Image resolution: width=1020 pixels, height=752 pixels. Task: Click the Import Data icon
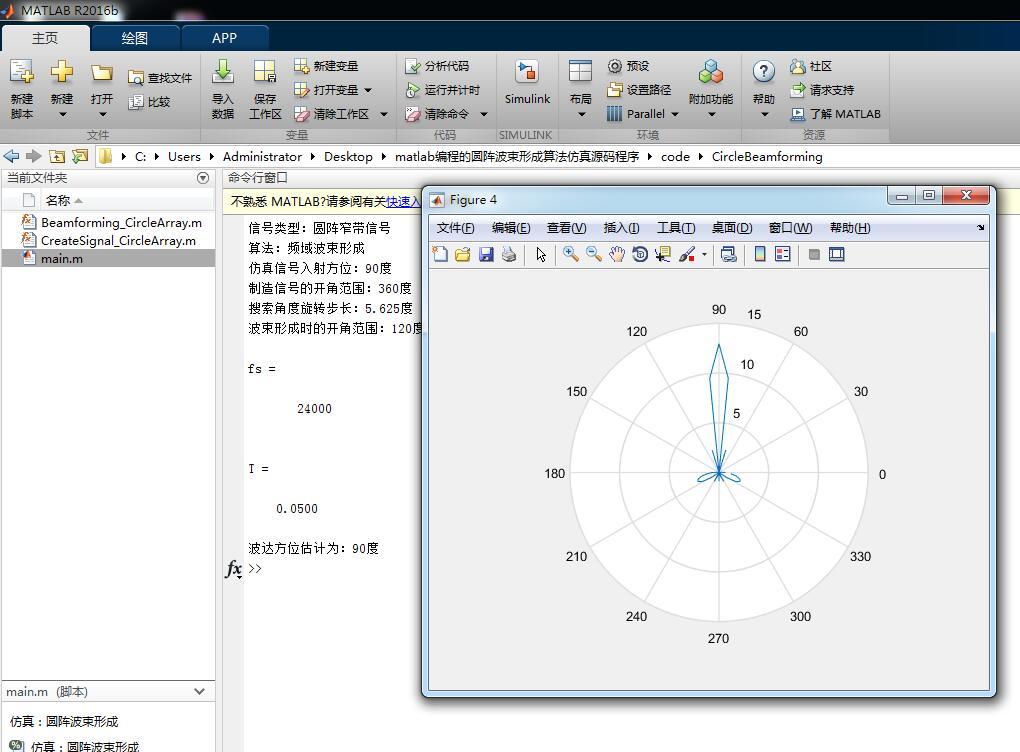(x=222, y=72)
